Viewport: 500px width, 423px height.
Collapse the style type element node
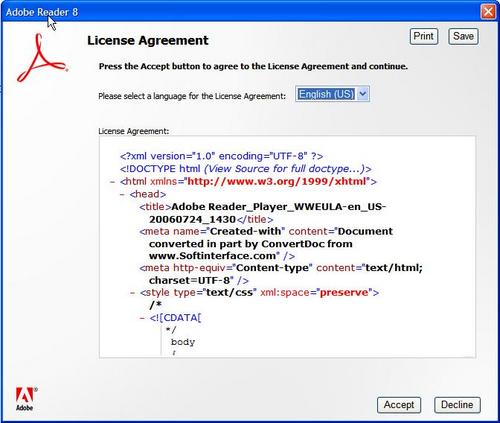[133, 293]
